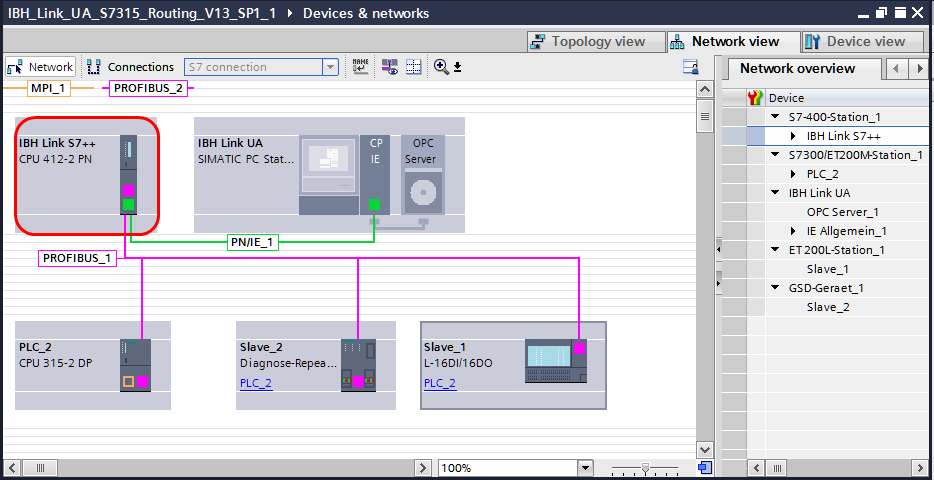The image size is (934, 480).
Task: Click the overview navigation icon at bottom right
Action: click(705, 467)
